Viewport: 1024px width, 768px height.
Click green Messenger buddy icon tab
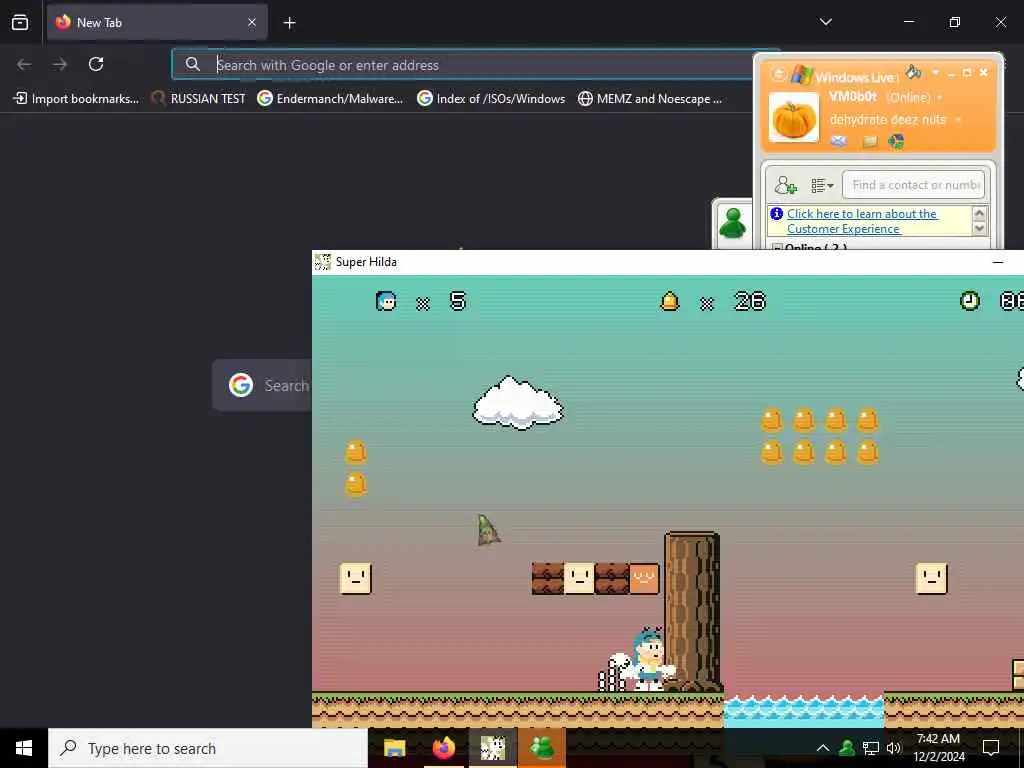(x=732, y=223)
